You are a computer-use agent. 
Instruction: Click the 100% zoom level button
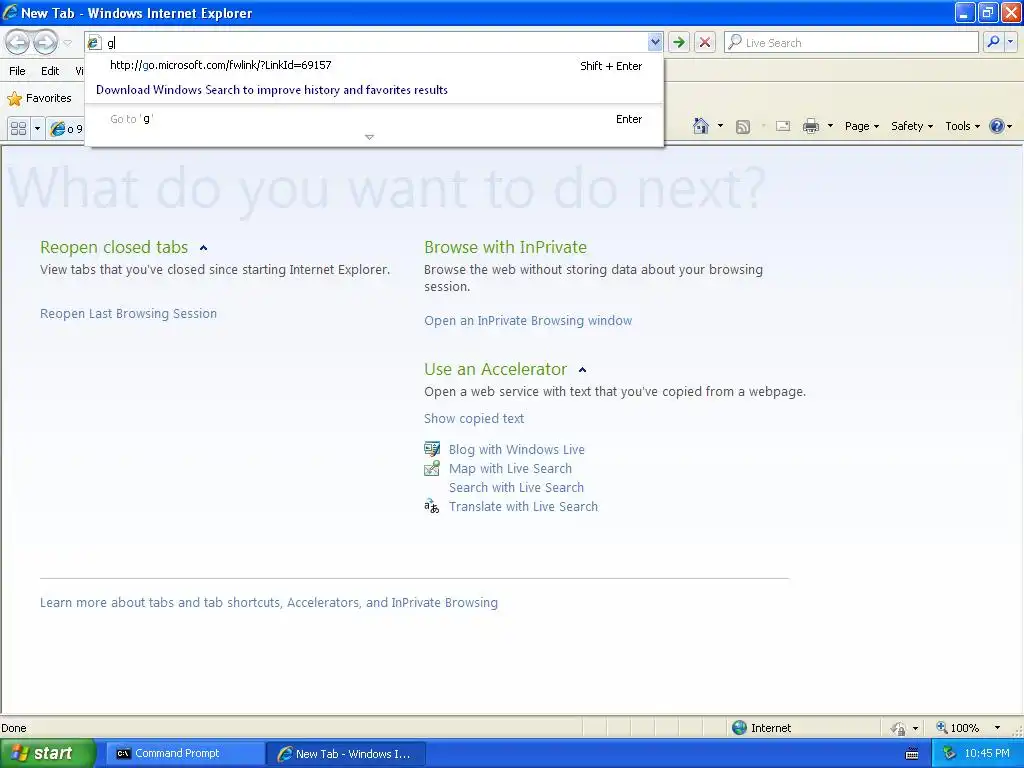958,728
